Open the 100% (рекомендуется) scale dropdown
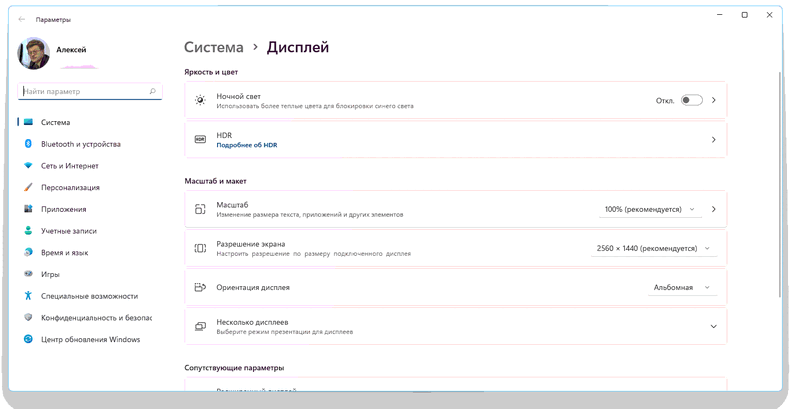The image size is (800, 409). coord(650,209)
